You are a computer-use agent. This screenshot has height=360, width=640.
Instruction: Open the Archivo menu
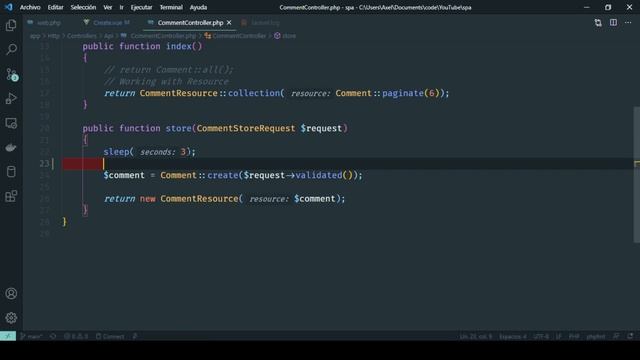pos(30,7)
